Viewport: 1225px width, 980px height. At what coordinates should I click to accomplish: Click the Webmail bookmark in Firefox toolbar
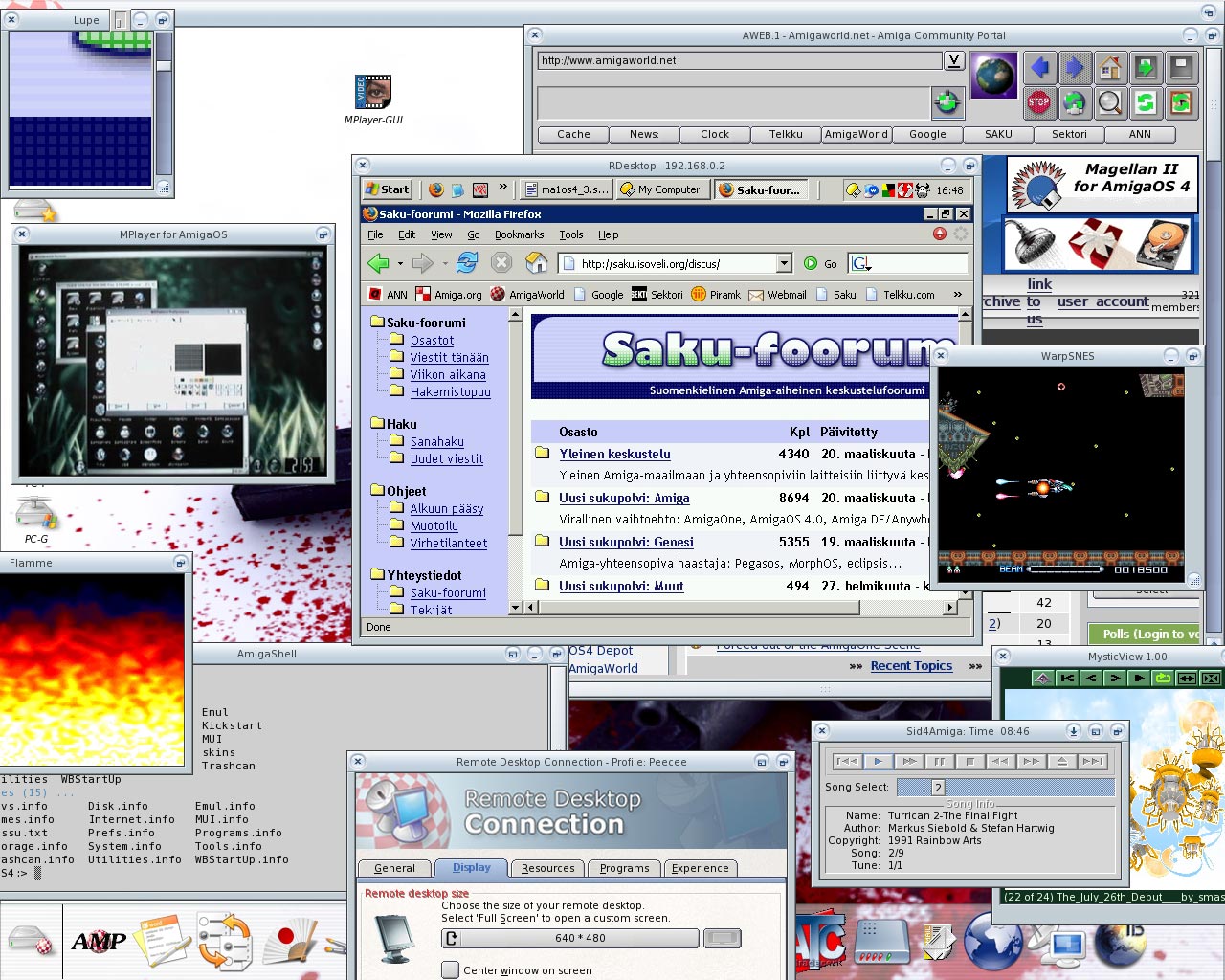[x=777, y=295]
